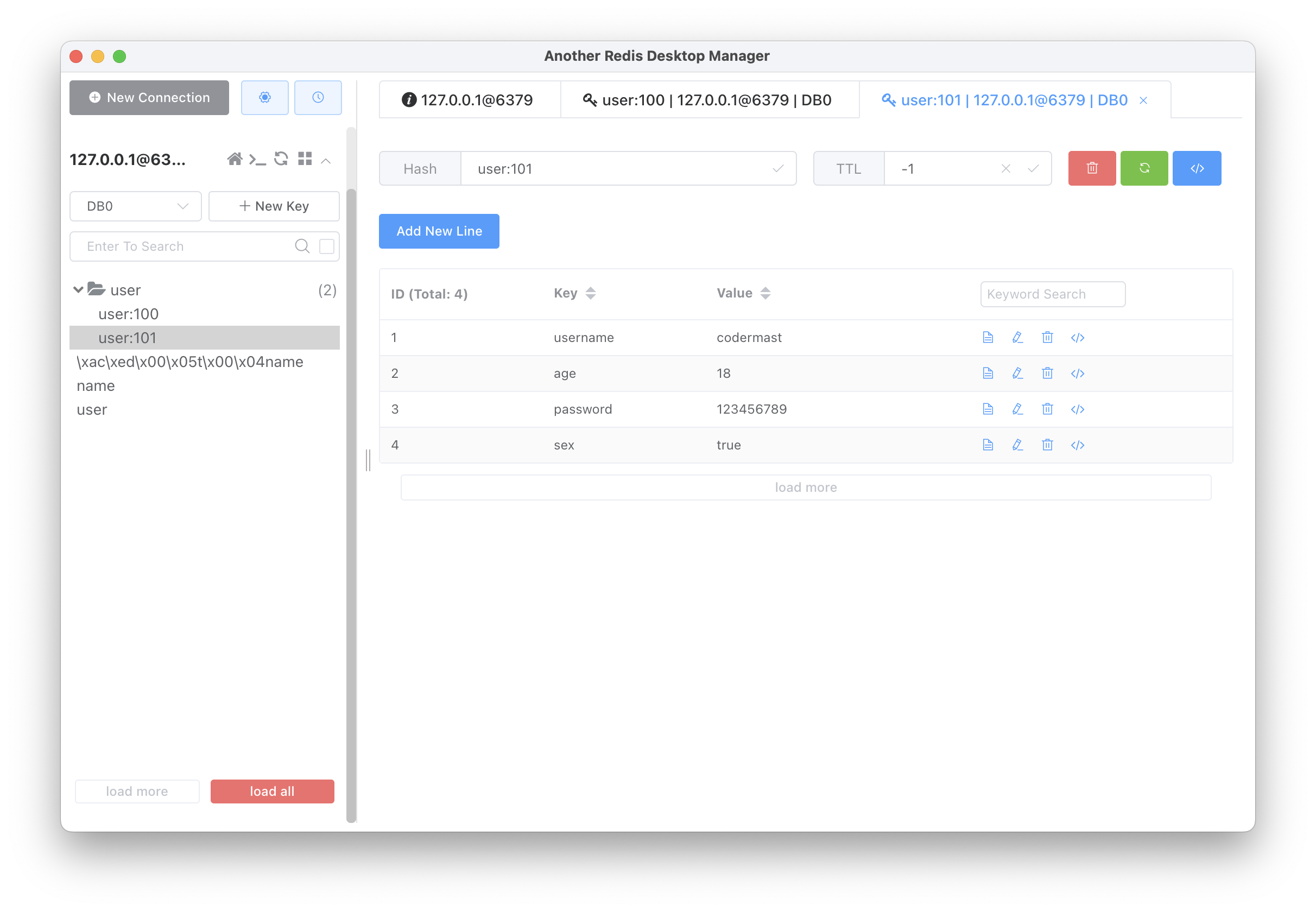
Task: Click the search magnifier icon
Action: point(302,246)
